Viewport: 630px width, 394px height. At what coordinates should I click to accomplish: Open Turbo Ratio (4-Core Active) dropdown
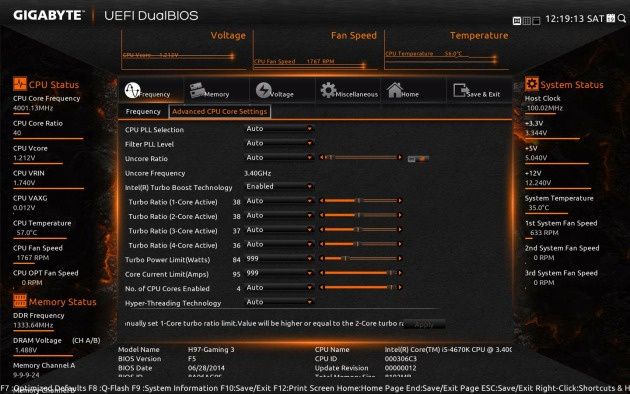pos(278,244)
